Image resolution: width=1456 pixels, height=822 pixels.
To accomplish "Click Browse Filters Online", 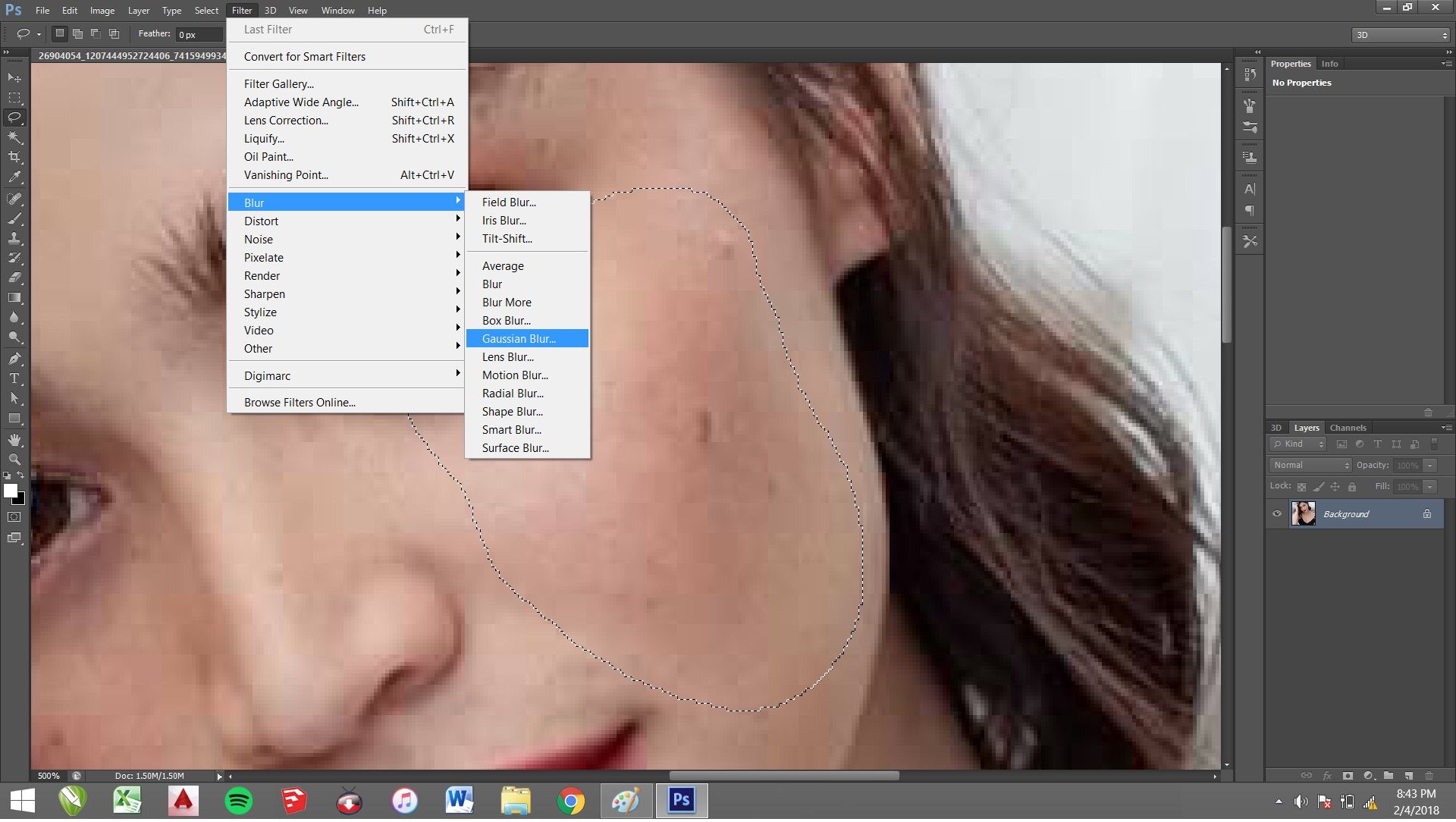I will coord(346,403).
